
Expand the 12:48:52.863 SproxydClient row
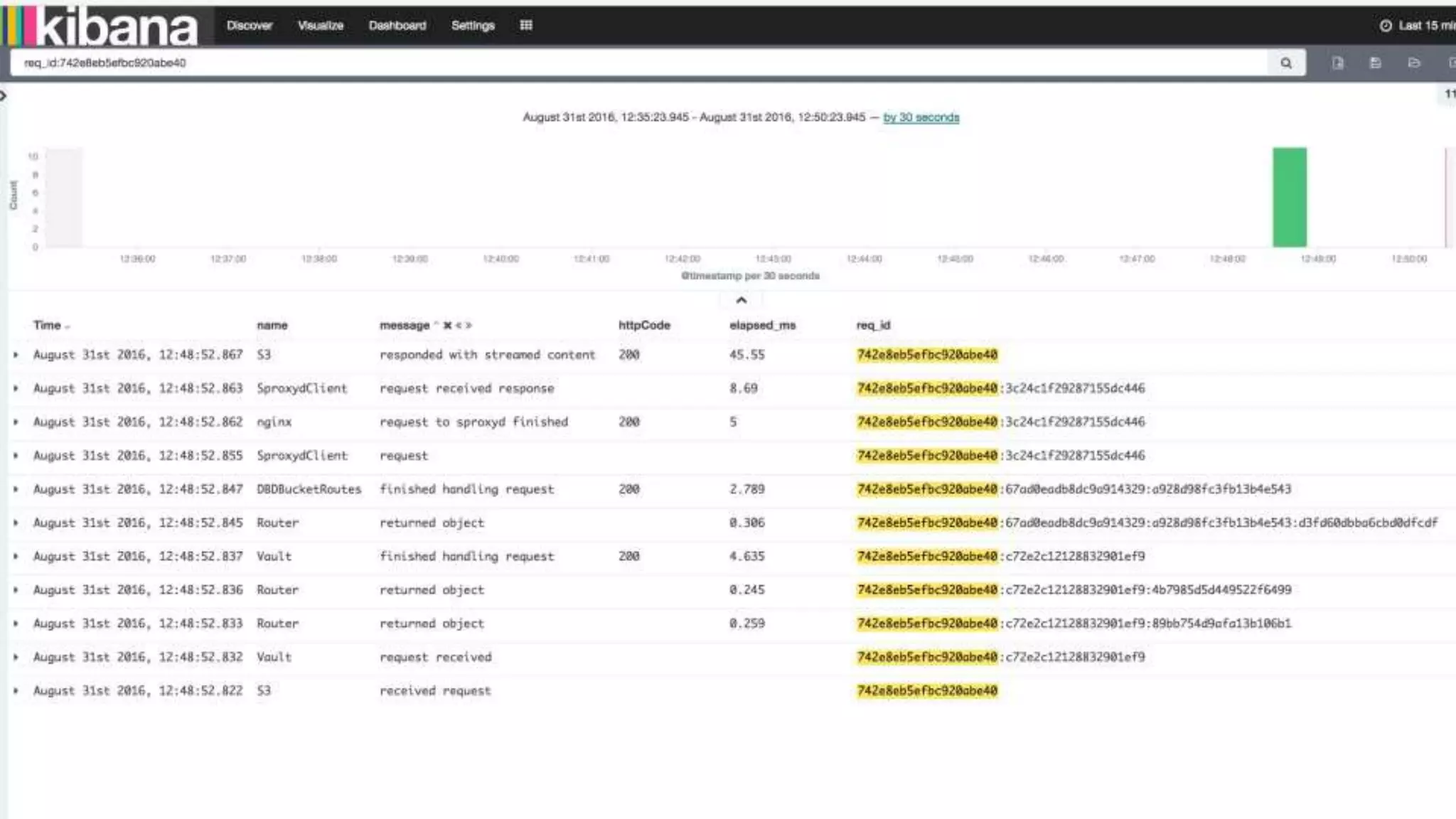click(x=16, y=388)
